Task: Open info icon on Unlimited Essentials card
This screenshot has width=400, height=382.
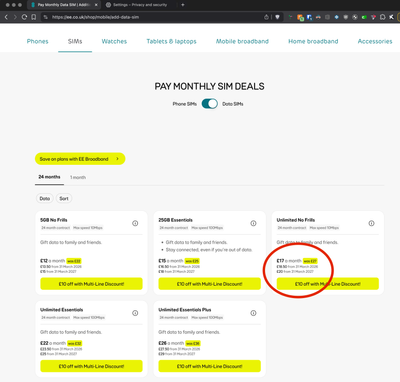Action: point(135,313)
